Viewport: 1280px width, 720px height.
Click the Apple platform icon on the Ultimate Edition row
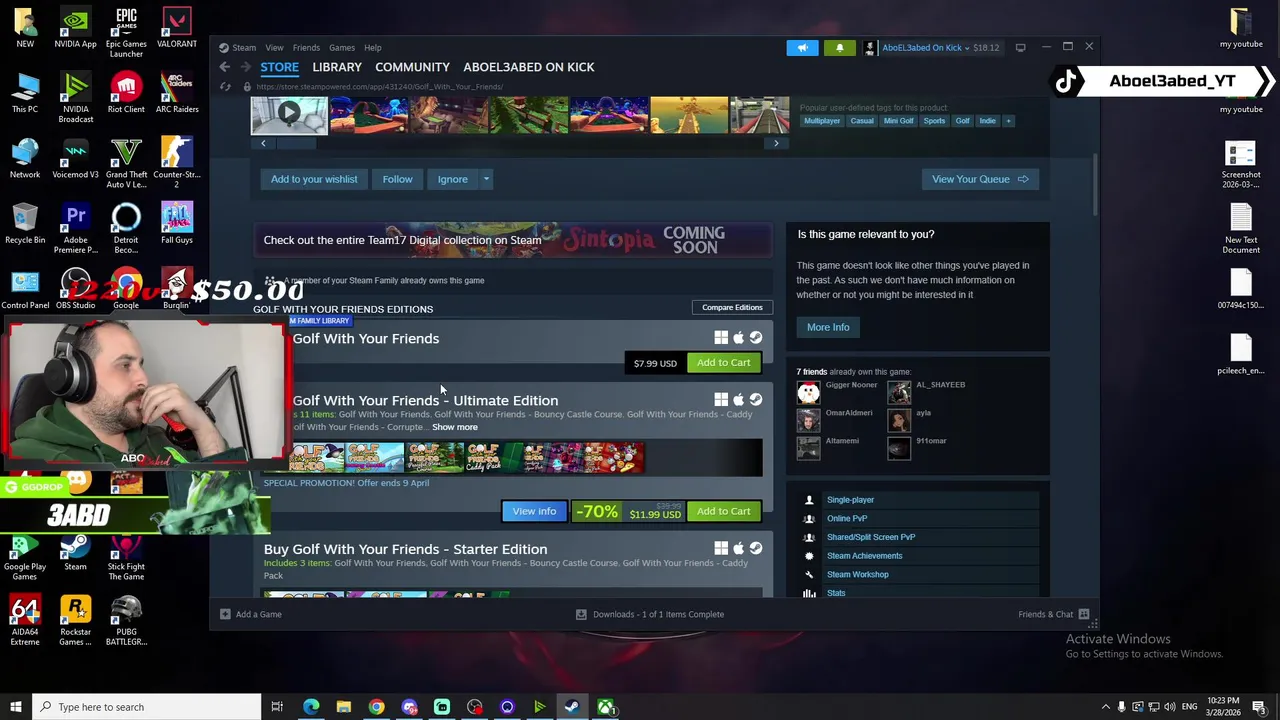(x=739, y=399)
